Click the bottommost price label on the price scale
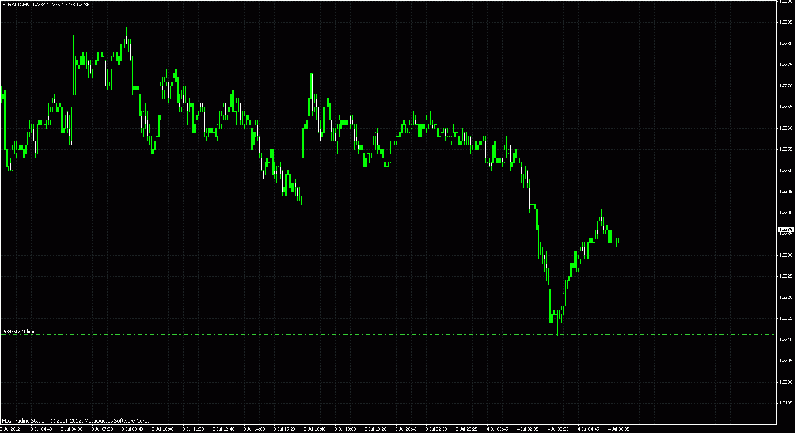 click(785, 403)
